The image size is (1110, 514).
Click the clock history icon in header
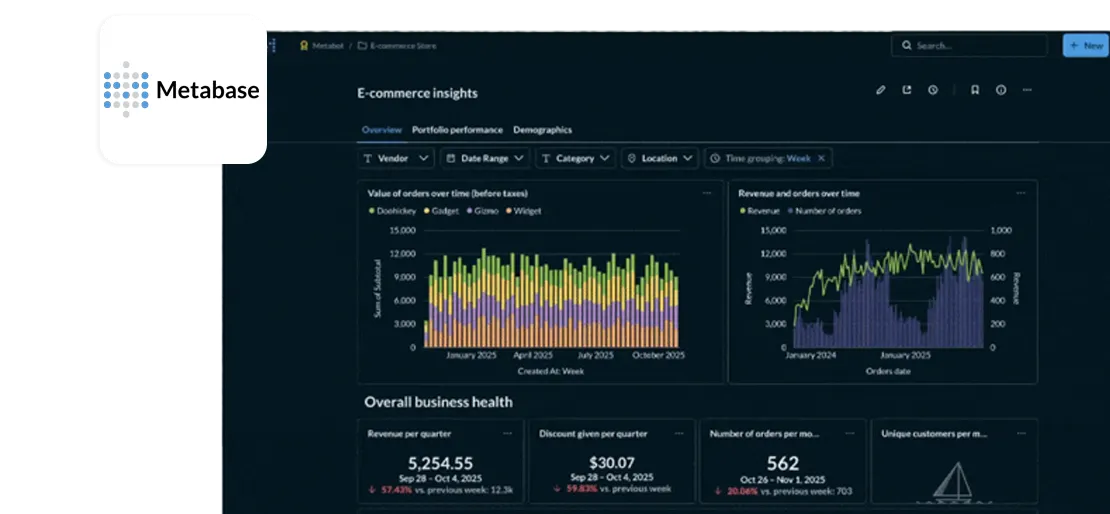(x=933, y=90)
